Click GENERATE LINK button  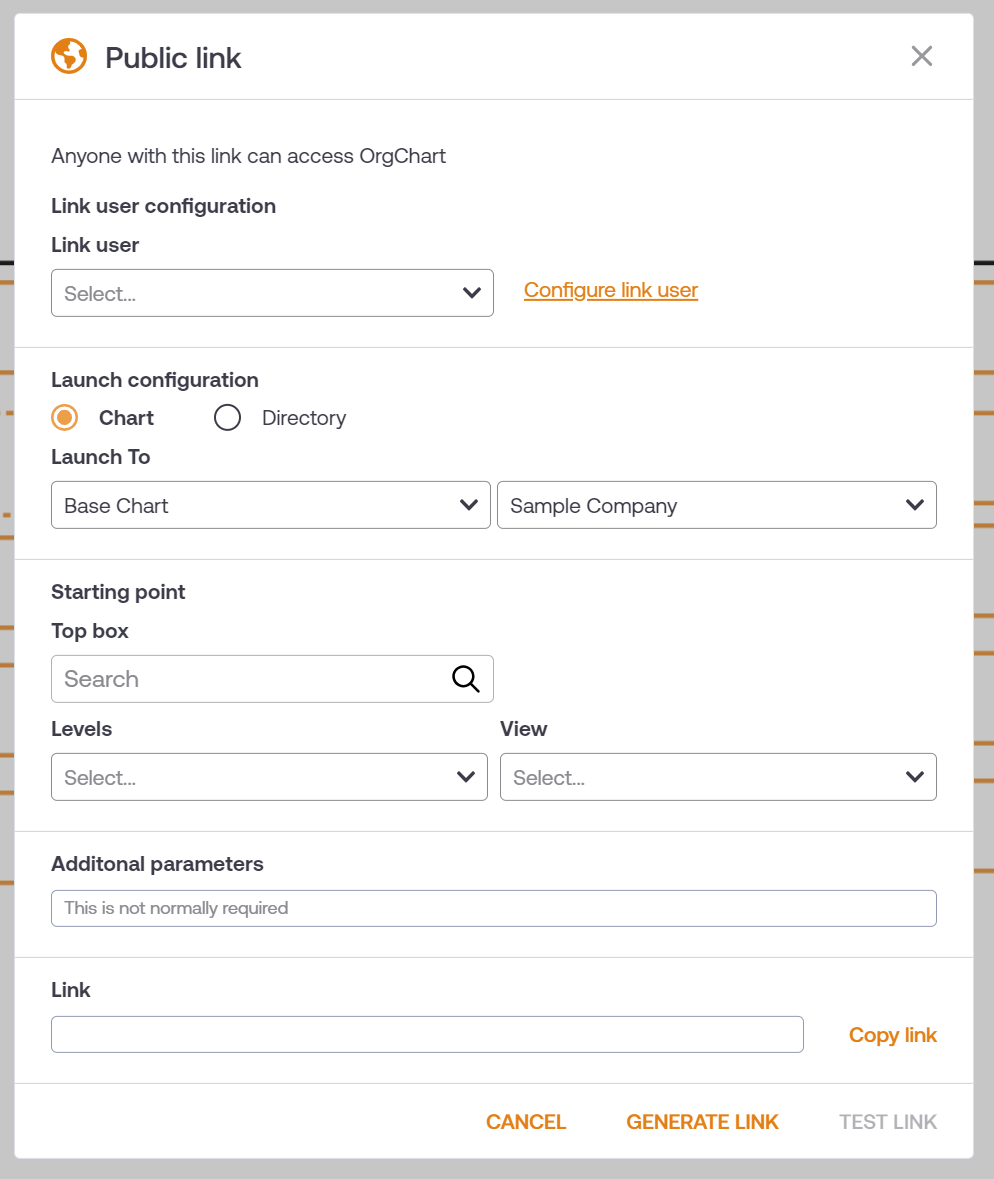point(702,1122)
